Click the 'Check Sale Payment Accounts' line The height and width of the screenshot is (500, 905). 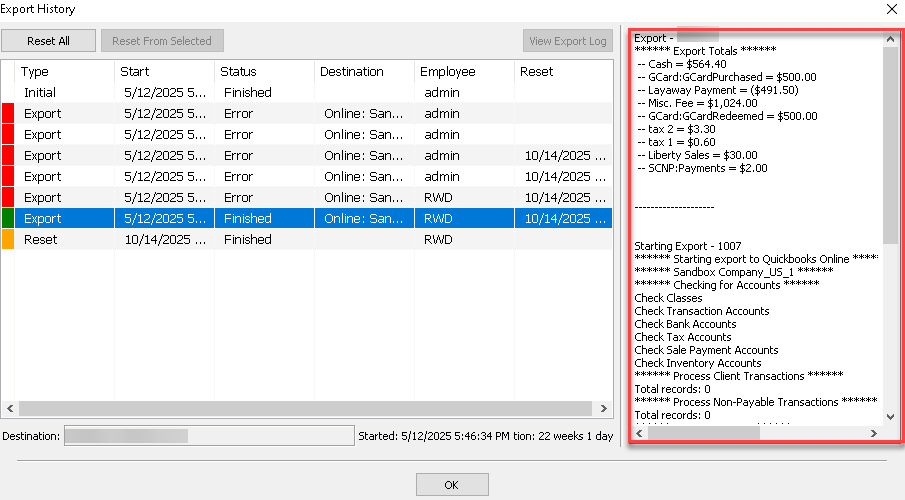pos(706,350)
